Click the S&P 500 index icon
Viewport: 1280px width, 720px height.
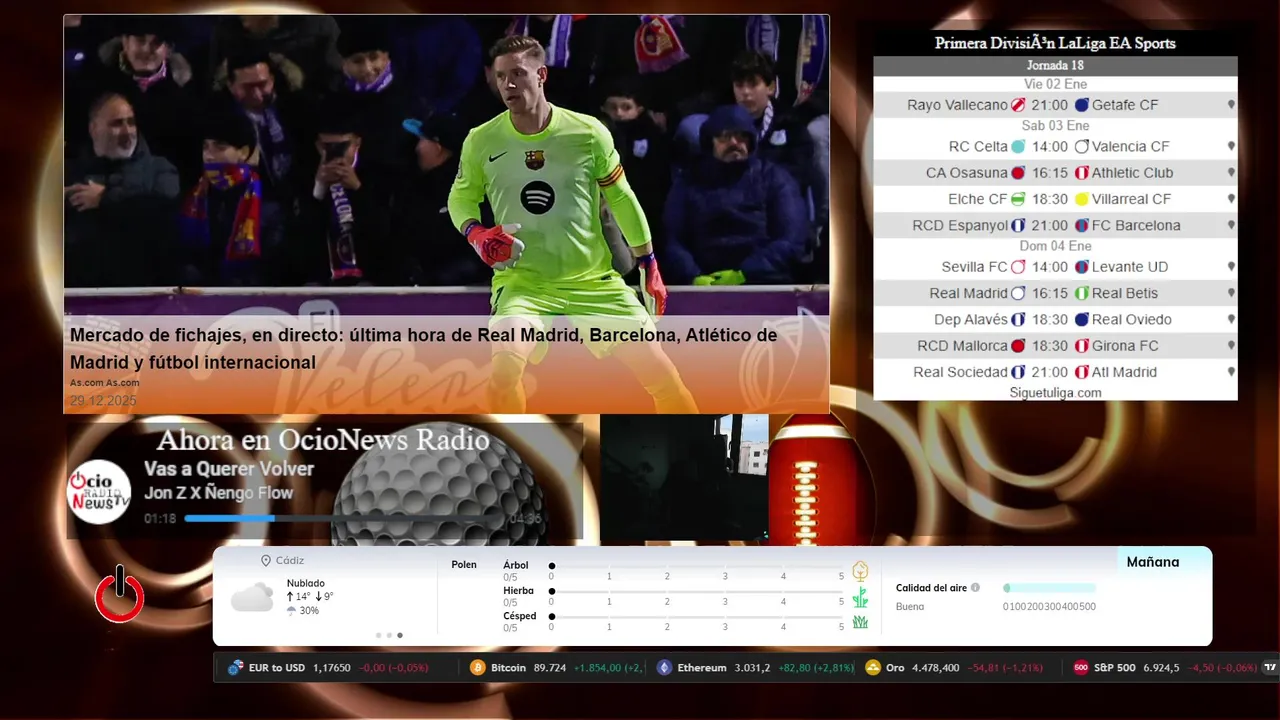pos(1081,667)
